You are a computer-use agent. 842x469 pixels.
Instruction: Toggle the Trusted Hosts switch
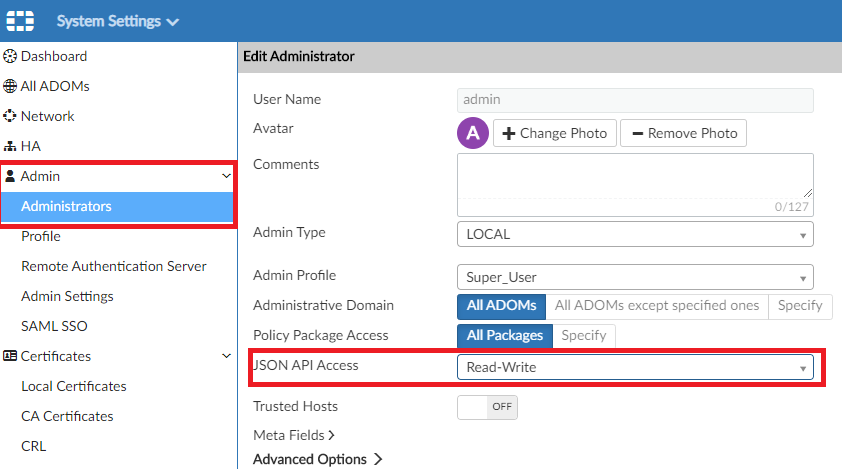487,407
